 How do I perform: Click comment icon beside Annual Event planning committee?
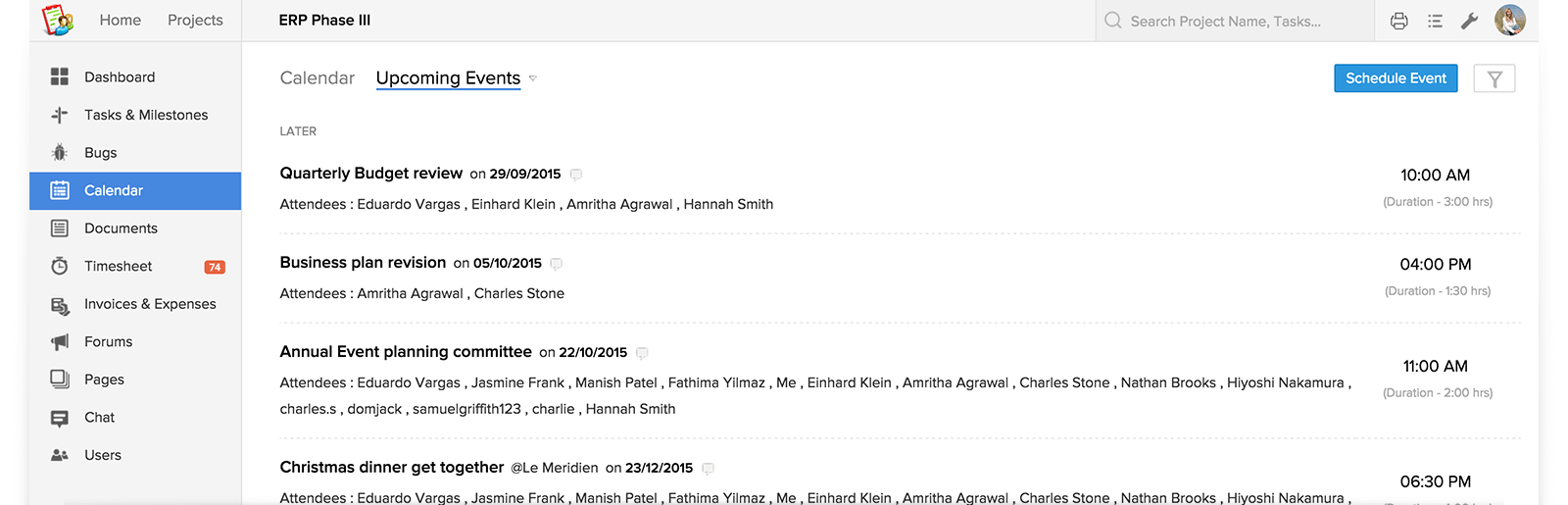[642, 353]
